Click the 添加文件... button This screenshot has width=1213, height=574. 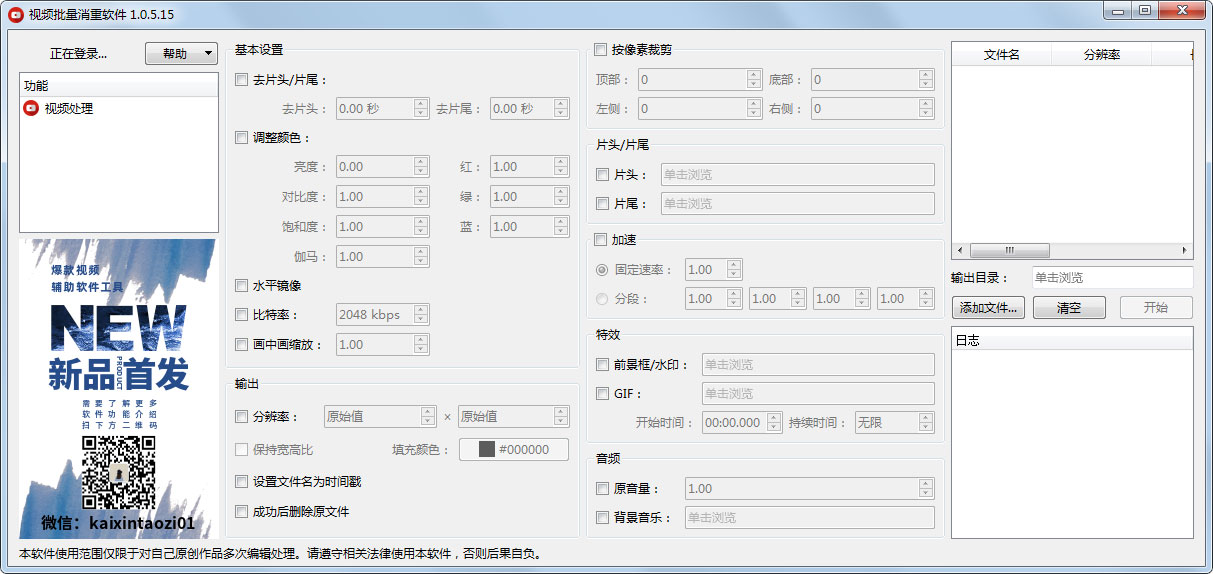pos(988,308)
